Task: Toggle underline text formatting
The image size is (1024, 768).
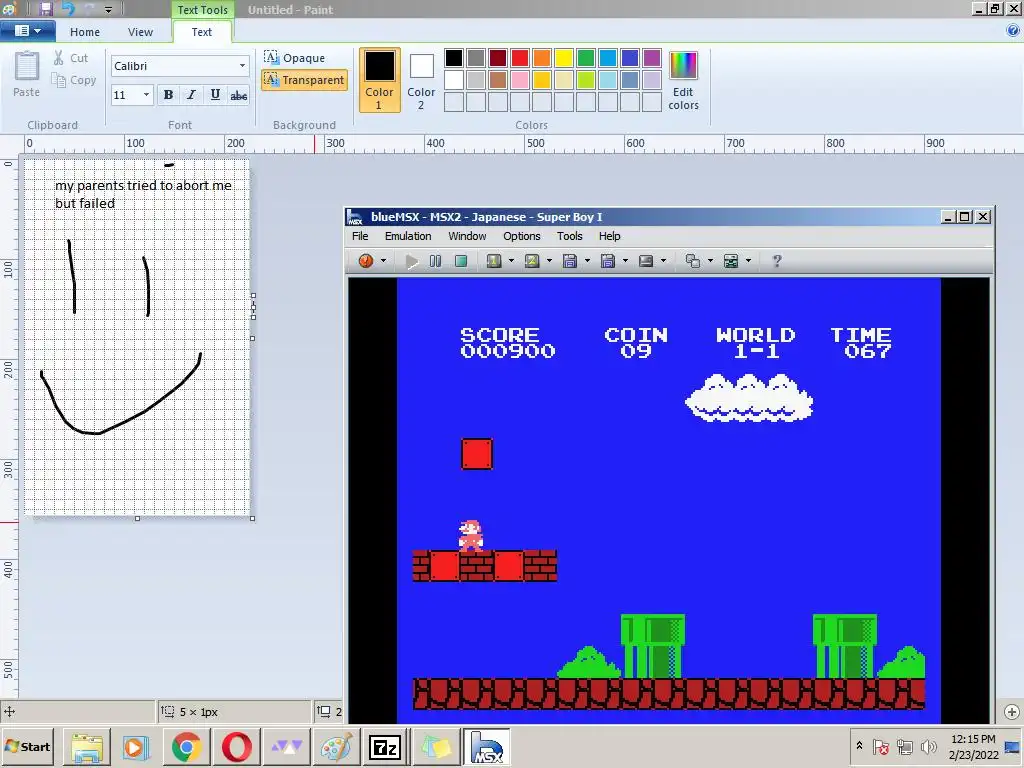Action: coord(215,95)
